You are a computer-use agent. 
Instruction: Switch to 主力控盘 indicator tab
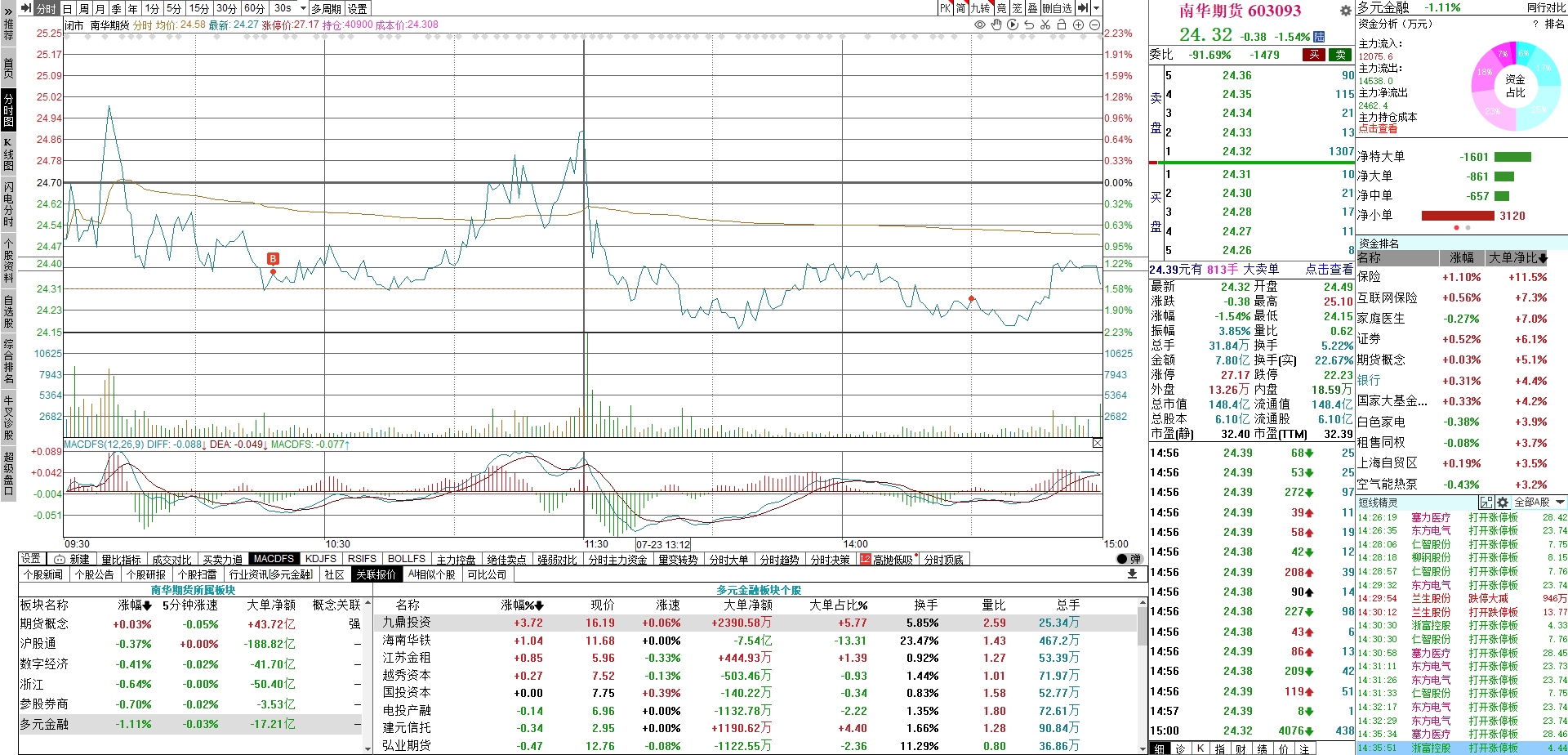click(456, 560)
